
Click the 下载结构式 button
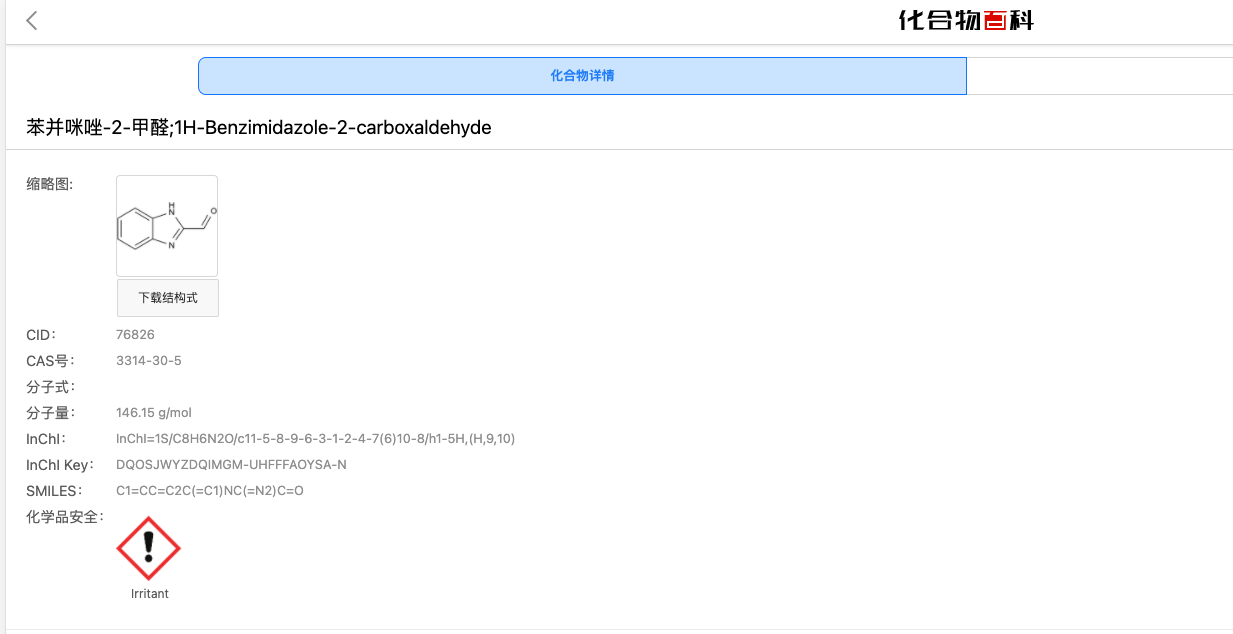point(168,298)
